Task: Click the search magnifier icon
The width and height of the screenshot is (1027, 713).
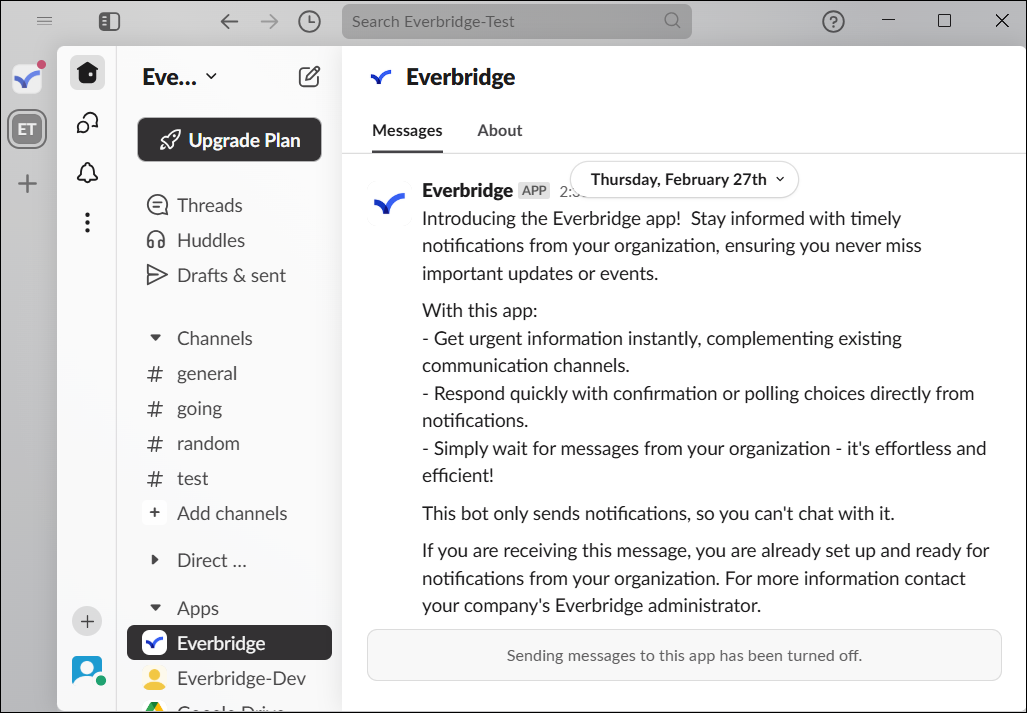Action: (672, 20)
